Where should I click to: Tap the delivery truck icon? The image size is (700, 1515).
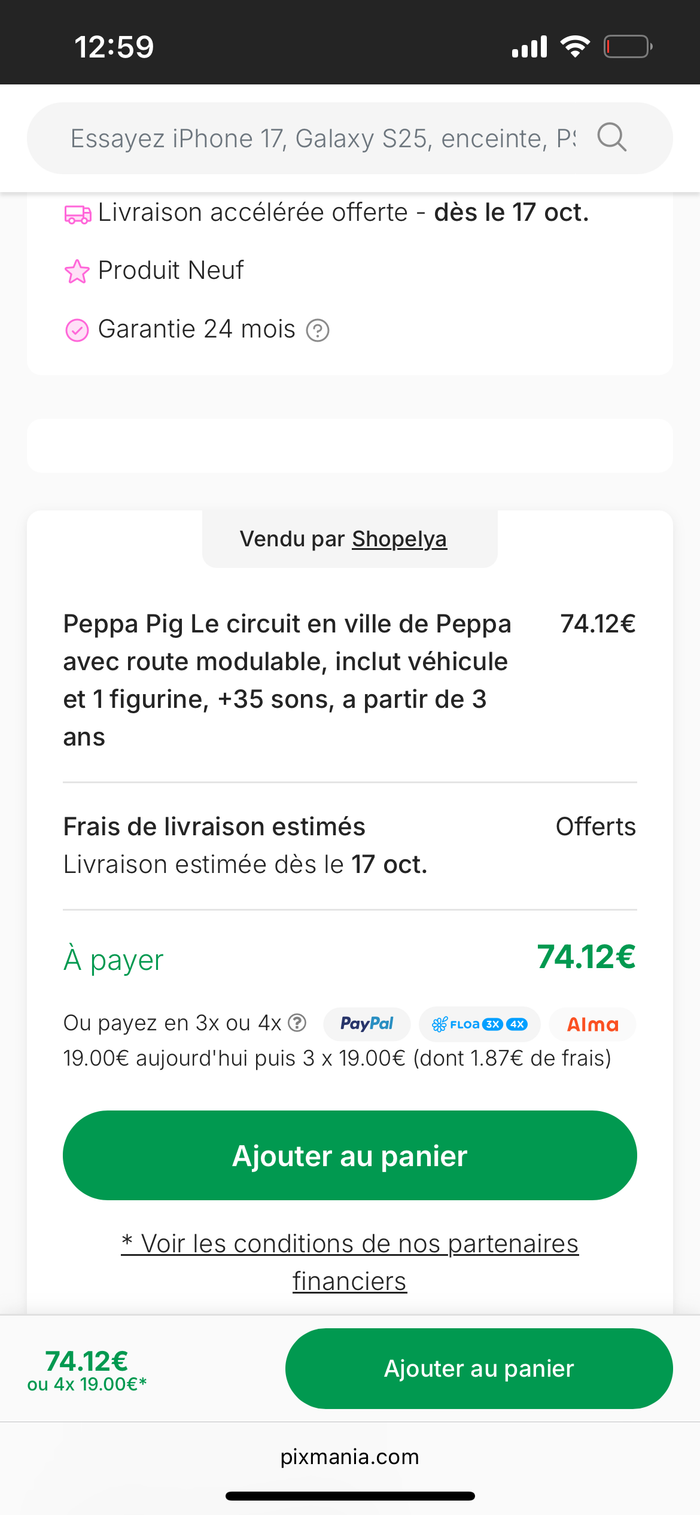pos(77,214)
